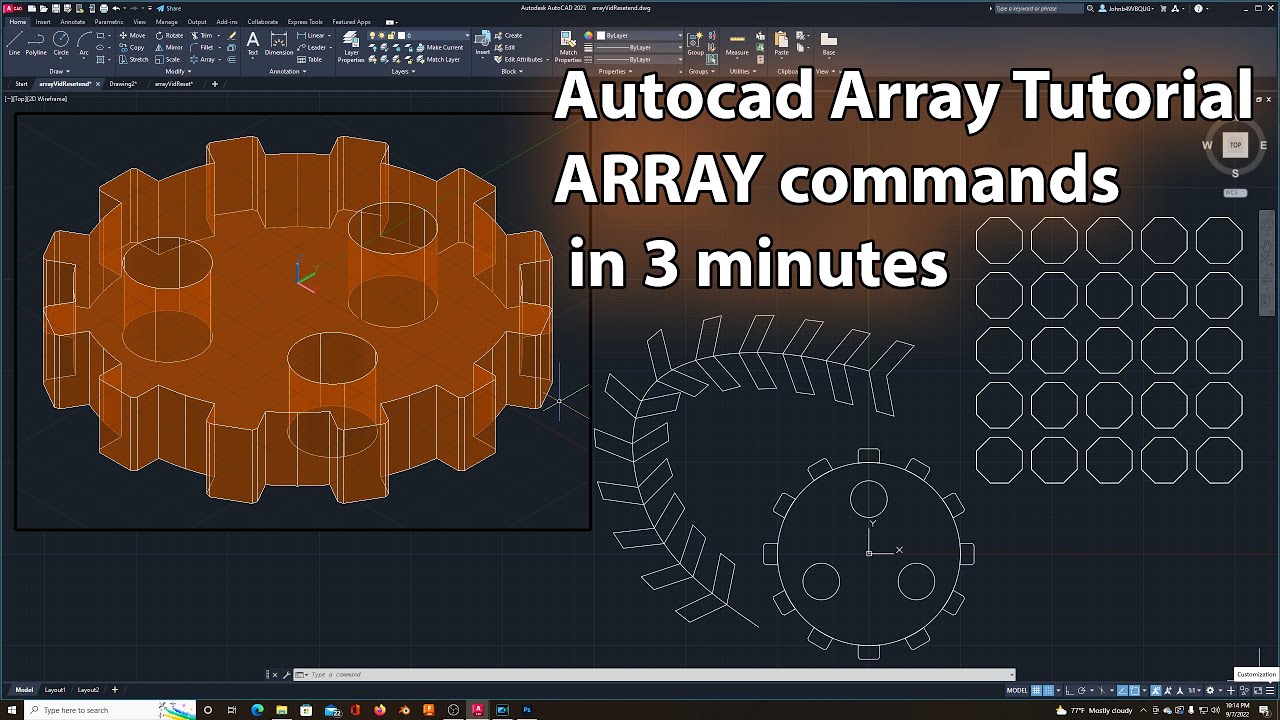The image size is (1280, 720).
Task: Click Match Properties tool
Action: click(568, 47)
